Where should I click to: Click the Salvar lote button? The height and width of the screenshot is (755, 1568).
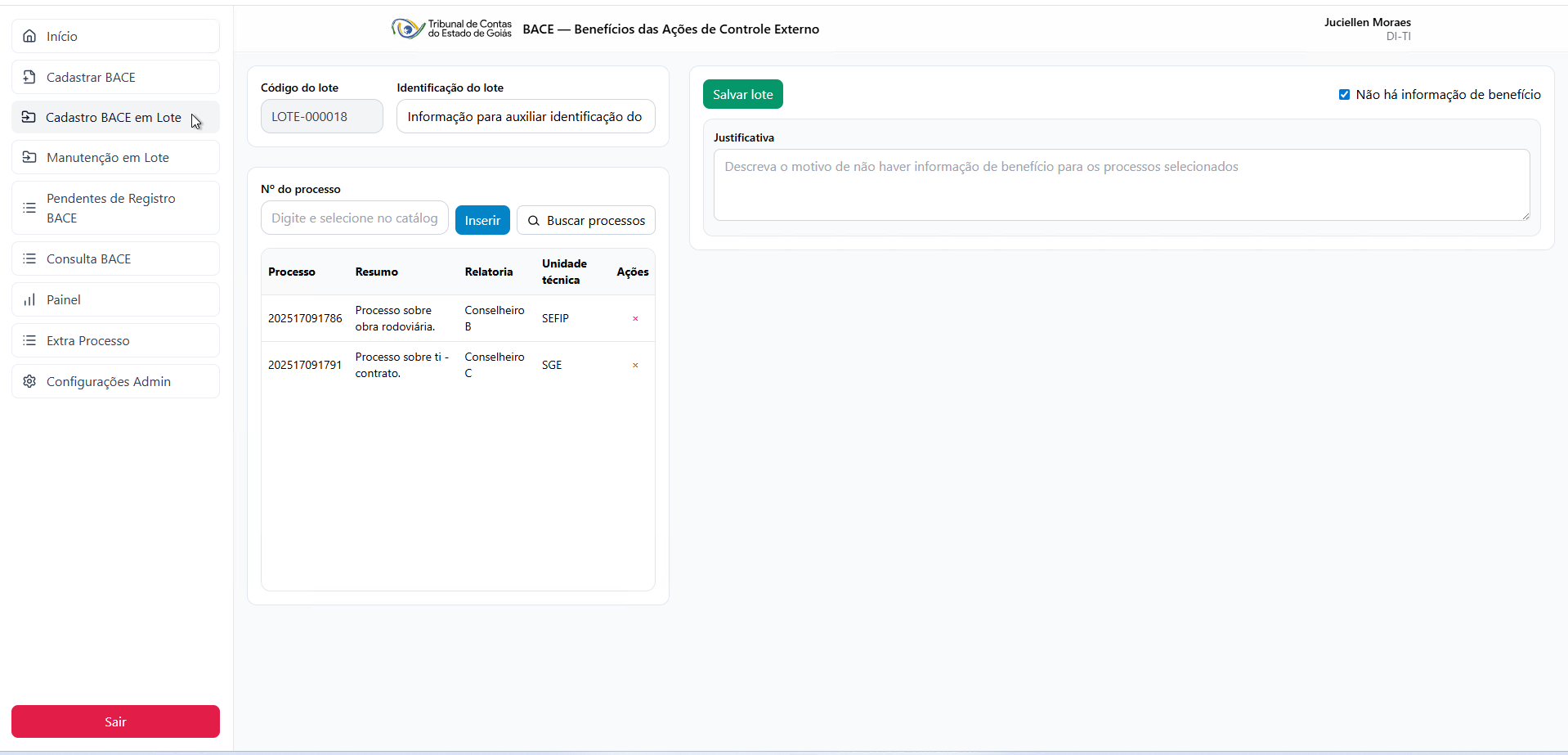(742, 94)
